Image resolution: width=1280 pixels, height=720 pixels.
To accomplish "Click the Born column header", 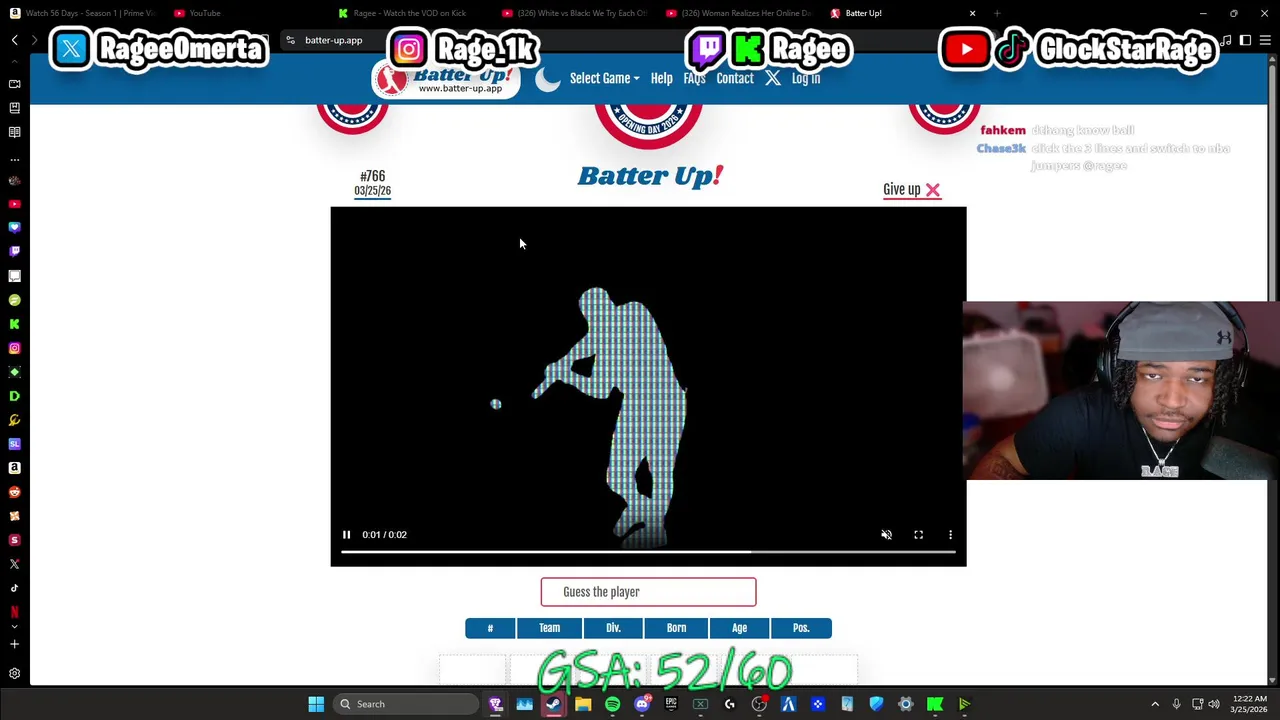I will 676,628.
